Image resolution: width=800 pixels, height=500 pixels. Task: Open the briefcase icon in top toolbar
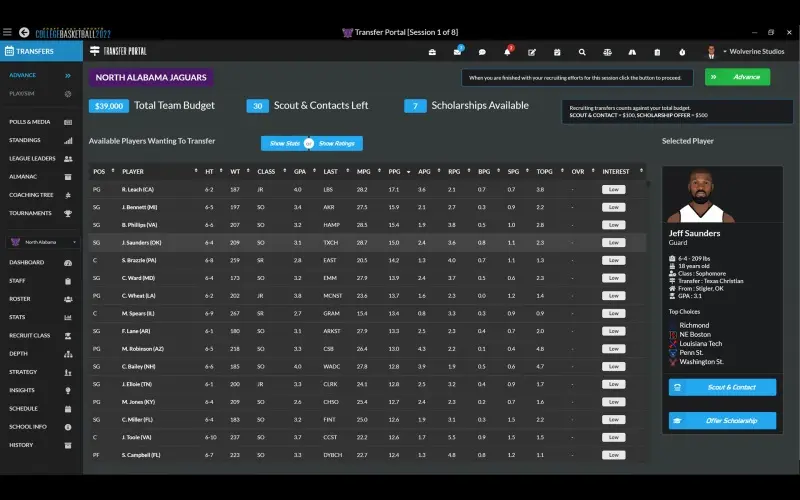(432, 52)
